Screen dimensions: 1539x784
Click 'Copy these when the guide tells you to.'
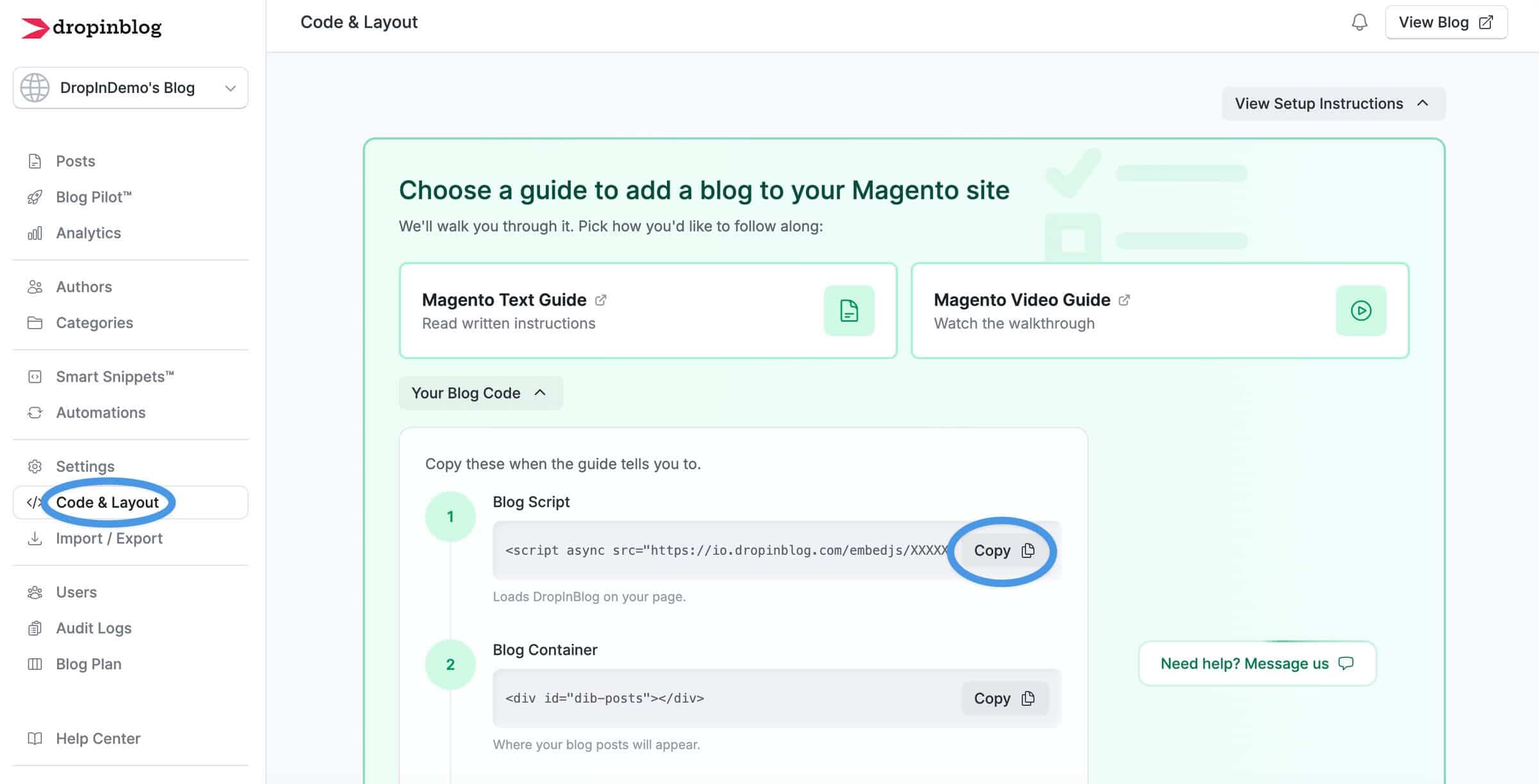[563, 463]
